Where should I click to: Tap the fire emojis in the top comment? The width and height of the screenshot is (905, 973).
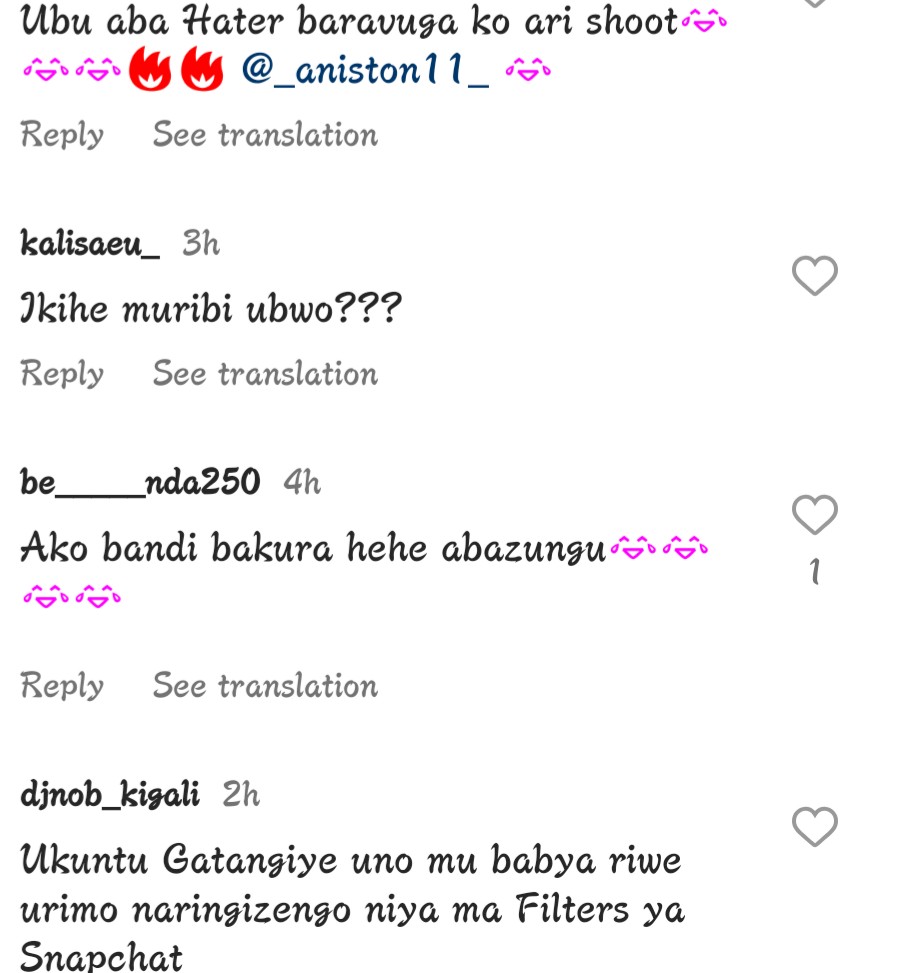click(x=176, y=69)
